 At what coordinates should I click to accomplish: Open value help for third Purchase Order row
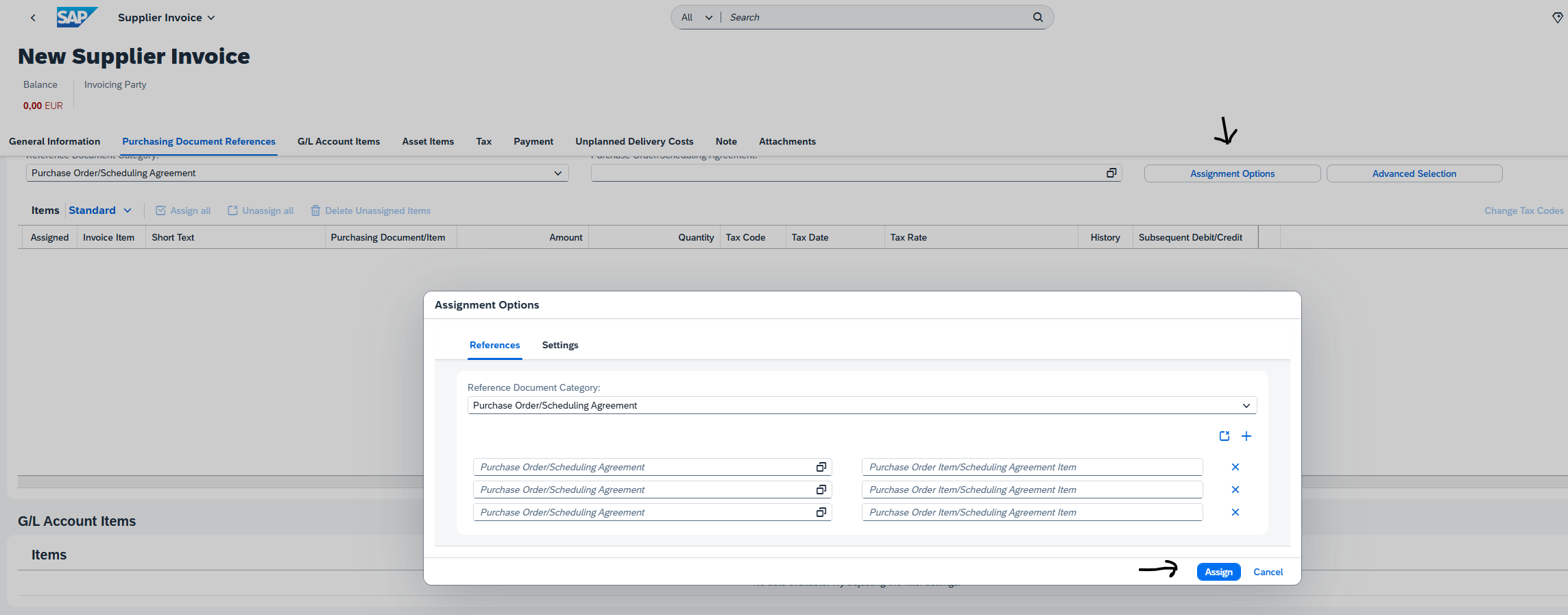pyautogui.click(x=821, y=512)
